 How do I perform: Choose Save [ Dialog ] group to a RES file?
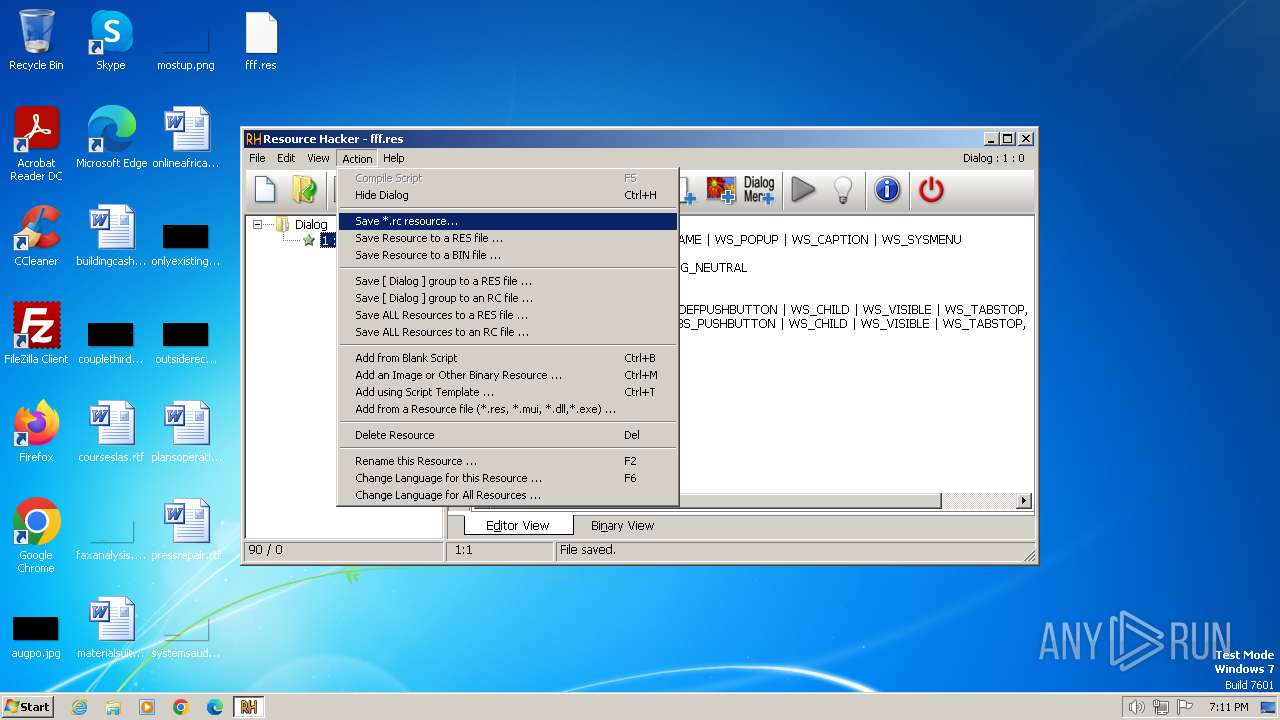(508, 281)
